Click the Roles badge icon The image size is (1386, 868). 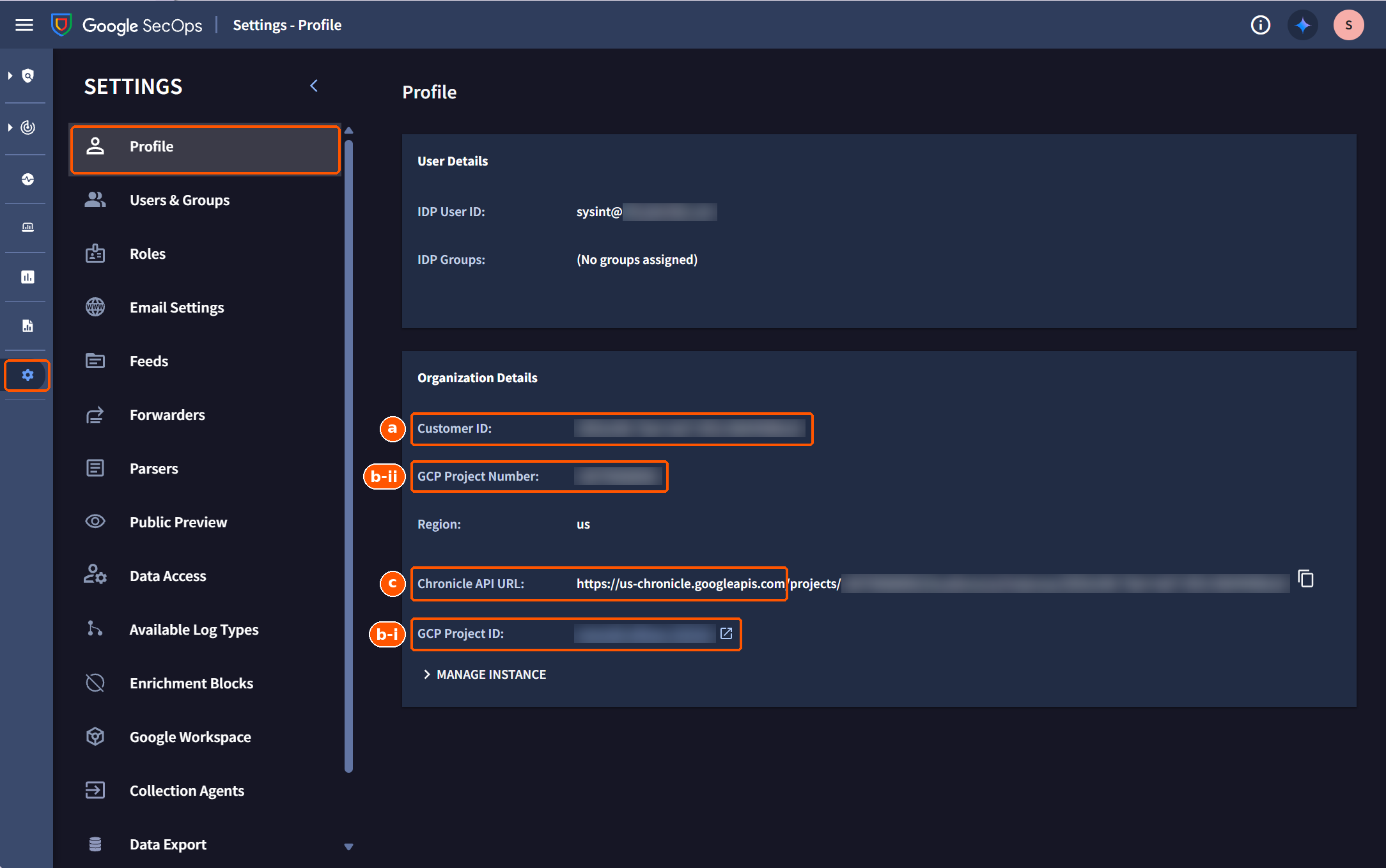(95, 254)
